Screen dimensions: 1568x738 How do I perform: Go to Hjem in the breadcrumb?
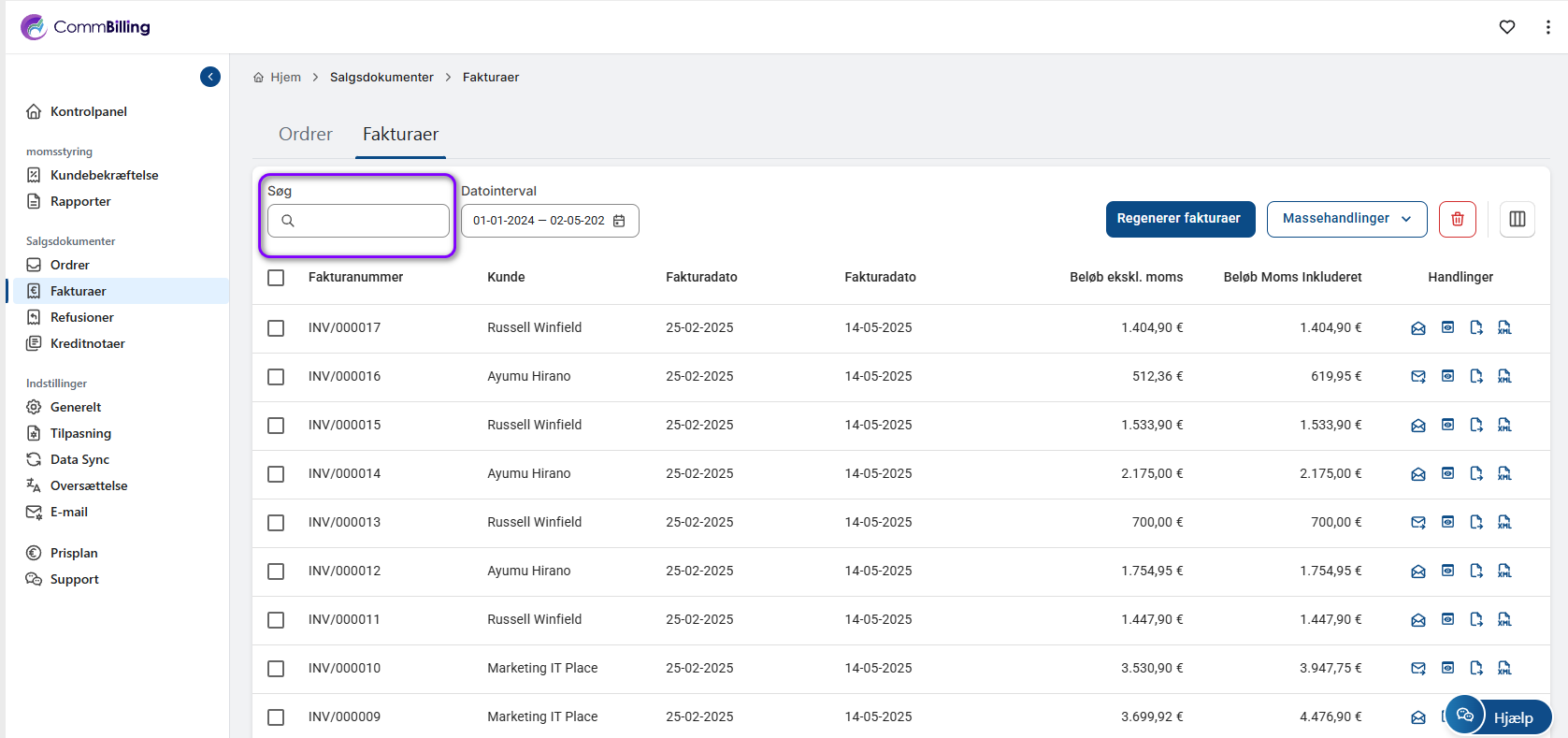point(285,77)
